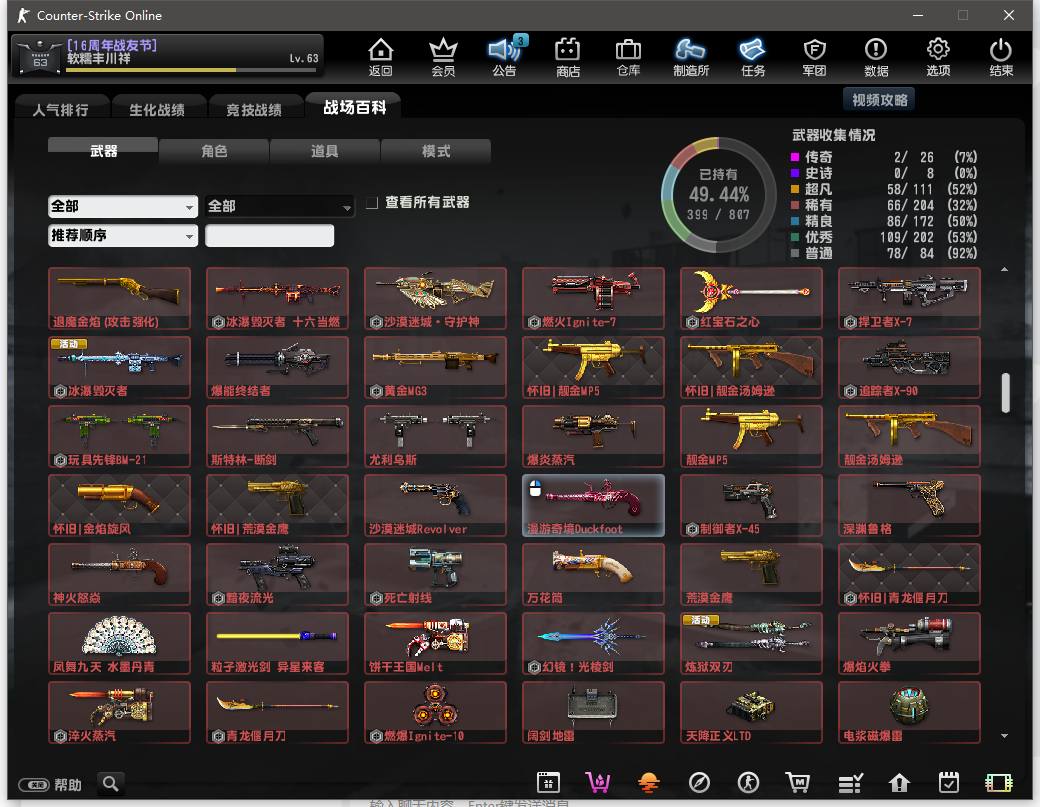Click the pink shopping basket icon
Image resolution: width=1040 pixels, height=807 pixels.
coord(598,783)
